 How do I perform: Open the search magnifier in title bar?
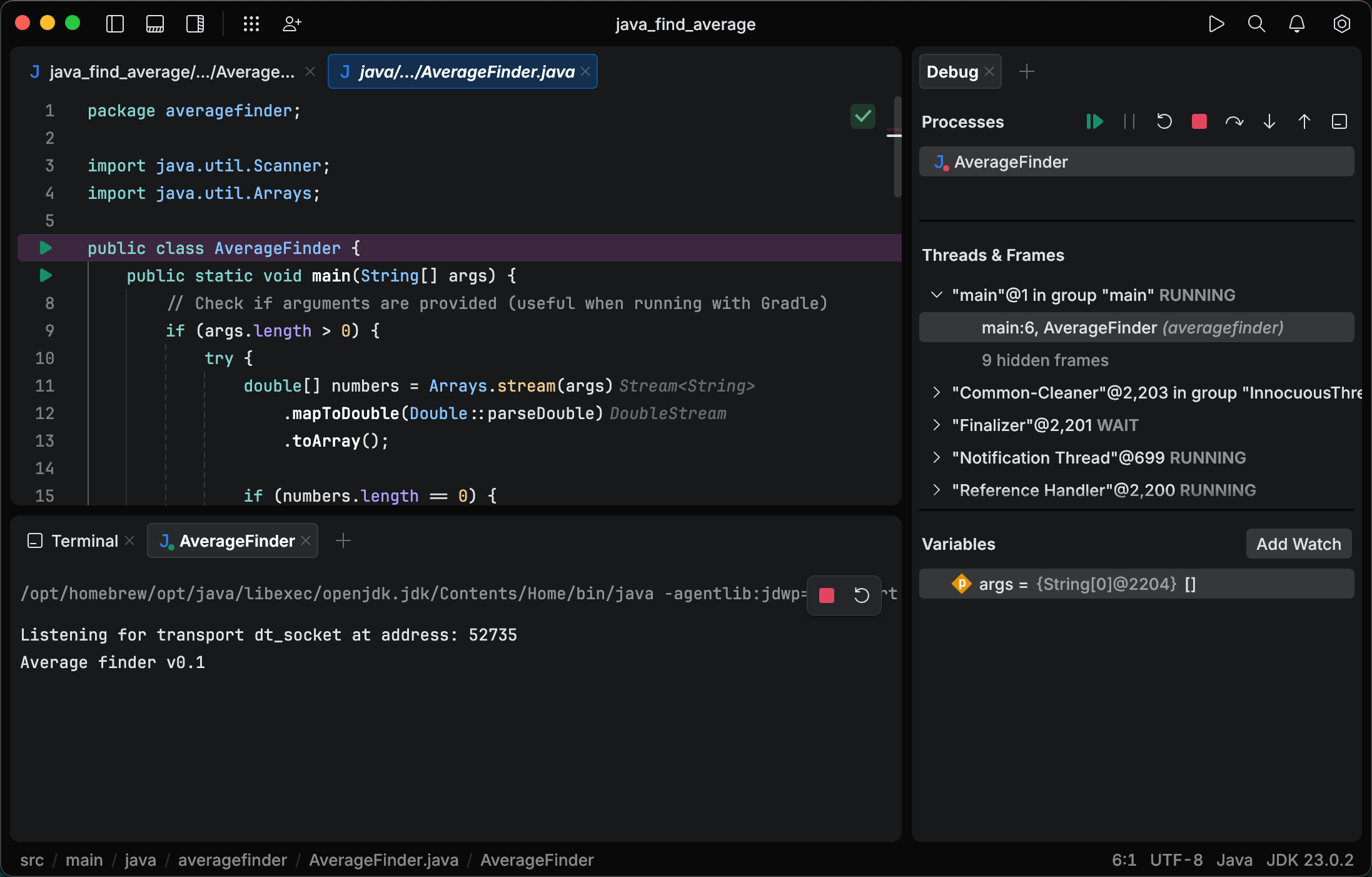[x=1256, y=24]
